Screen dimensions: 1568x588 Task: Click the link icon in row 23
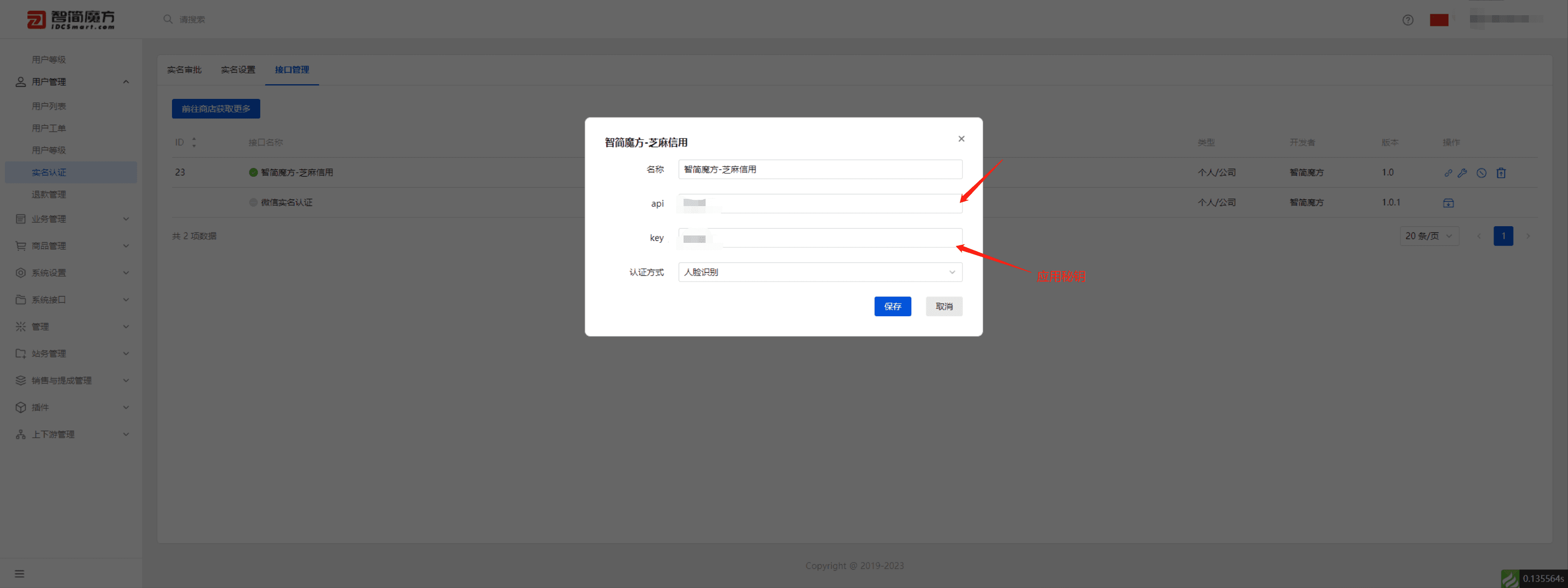tap(1447, 173)
